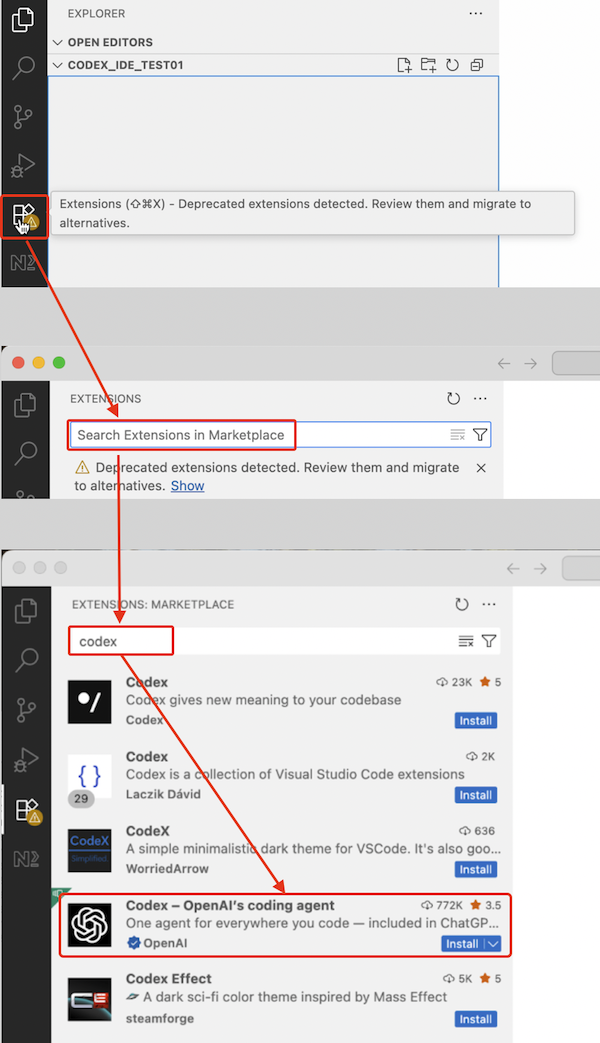Viewport: 600px width, 1043px height.
Task: Click the WorriedArrow publisher name
Action: click(x=167, y=869)
